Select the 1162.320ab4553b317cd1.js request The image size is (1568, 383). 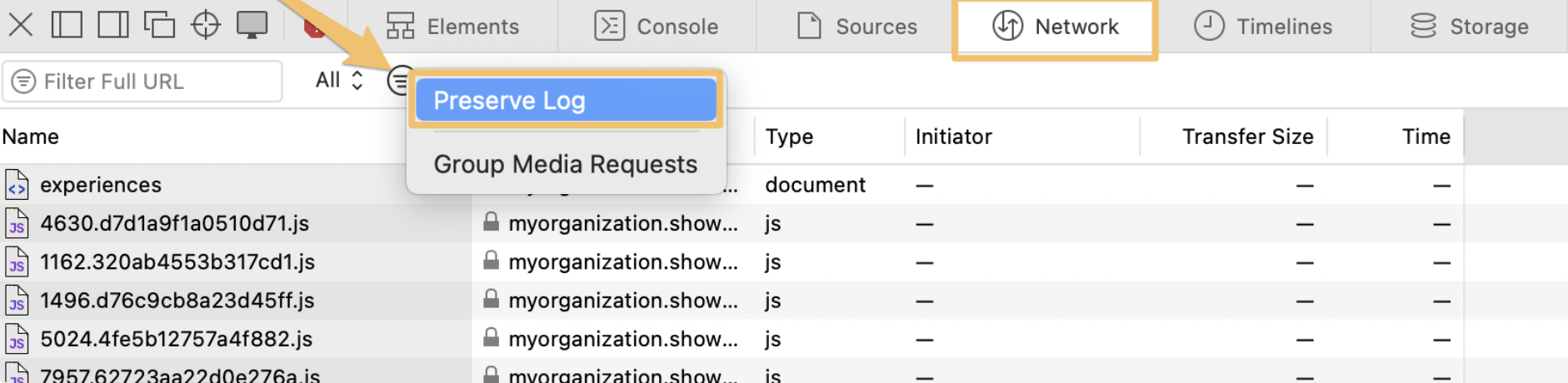point(732,261)
